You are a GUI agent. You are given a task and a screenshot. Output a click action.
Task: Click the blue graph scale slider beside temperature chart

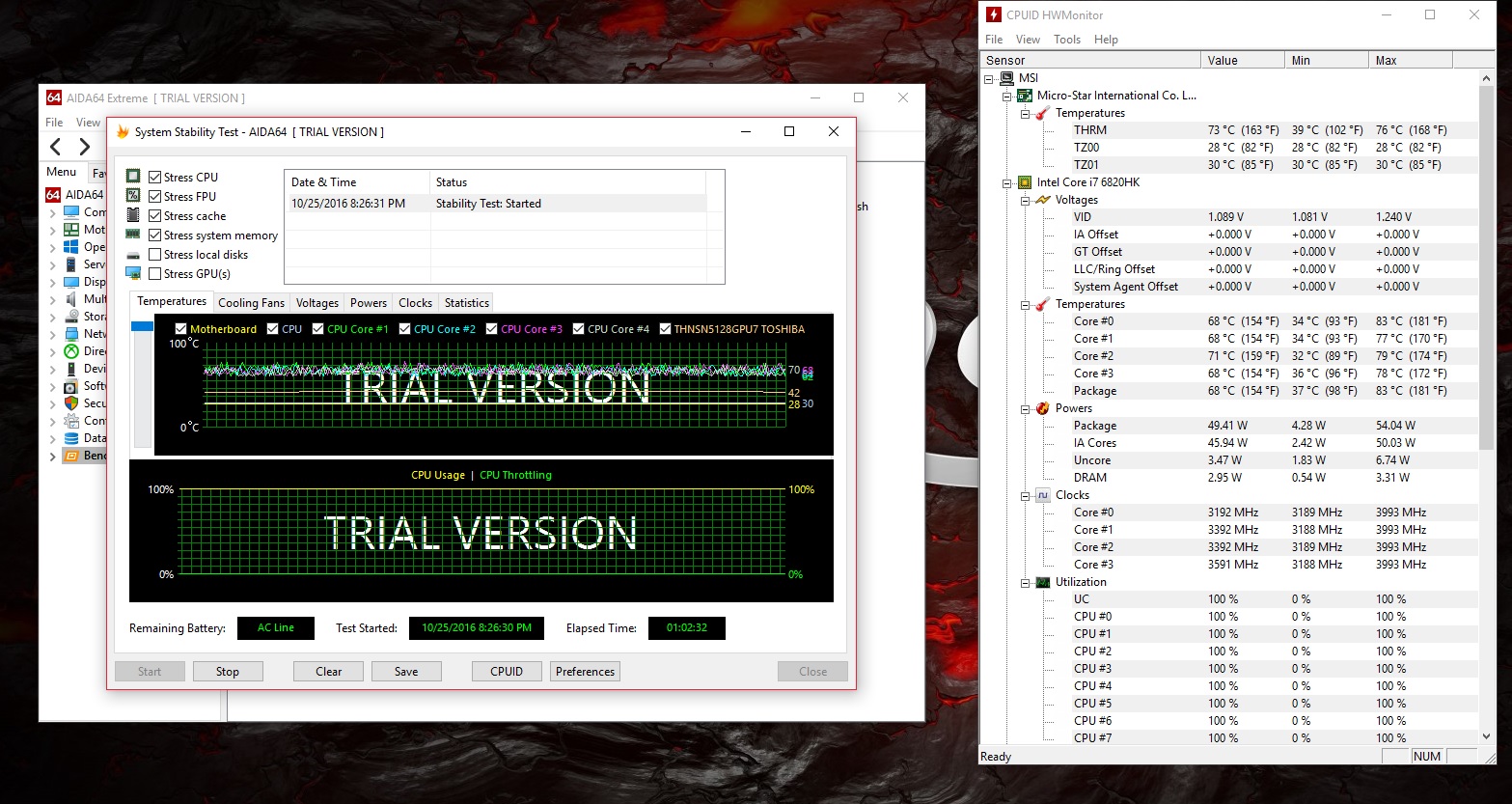142,326
